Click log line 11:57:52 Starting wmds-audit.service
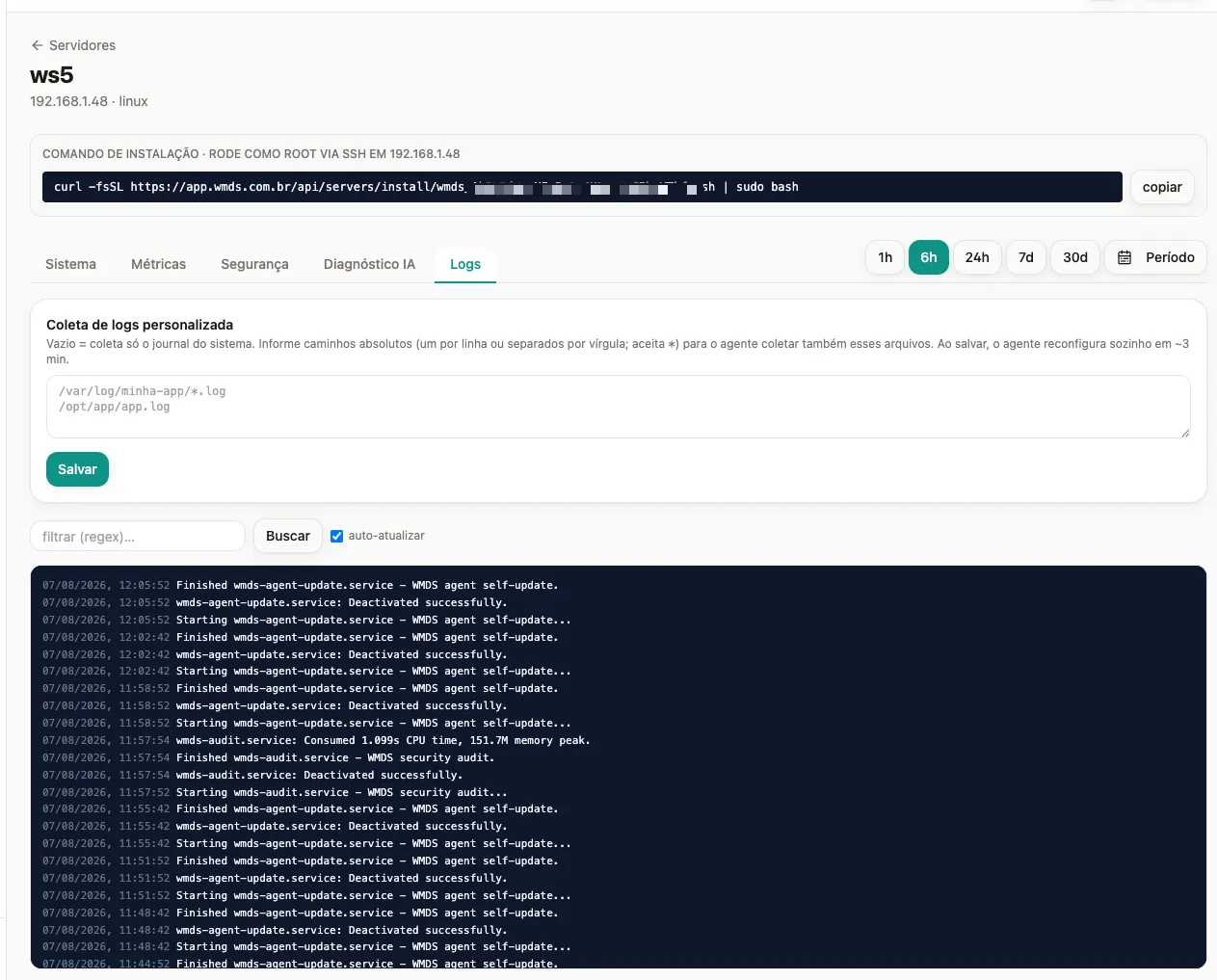1217x980 pixels. [275, 792]
